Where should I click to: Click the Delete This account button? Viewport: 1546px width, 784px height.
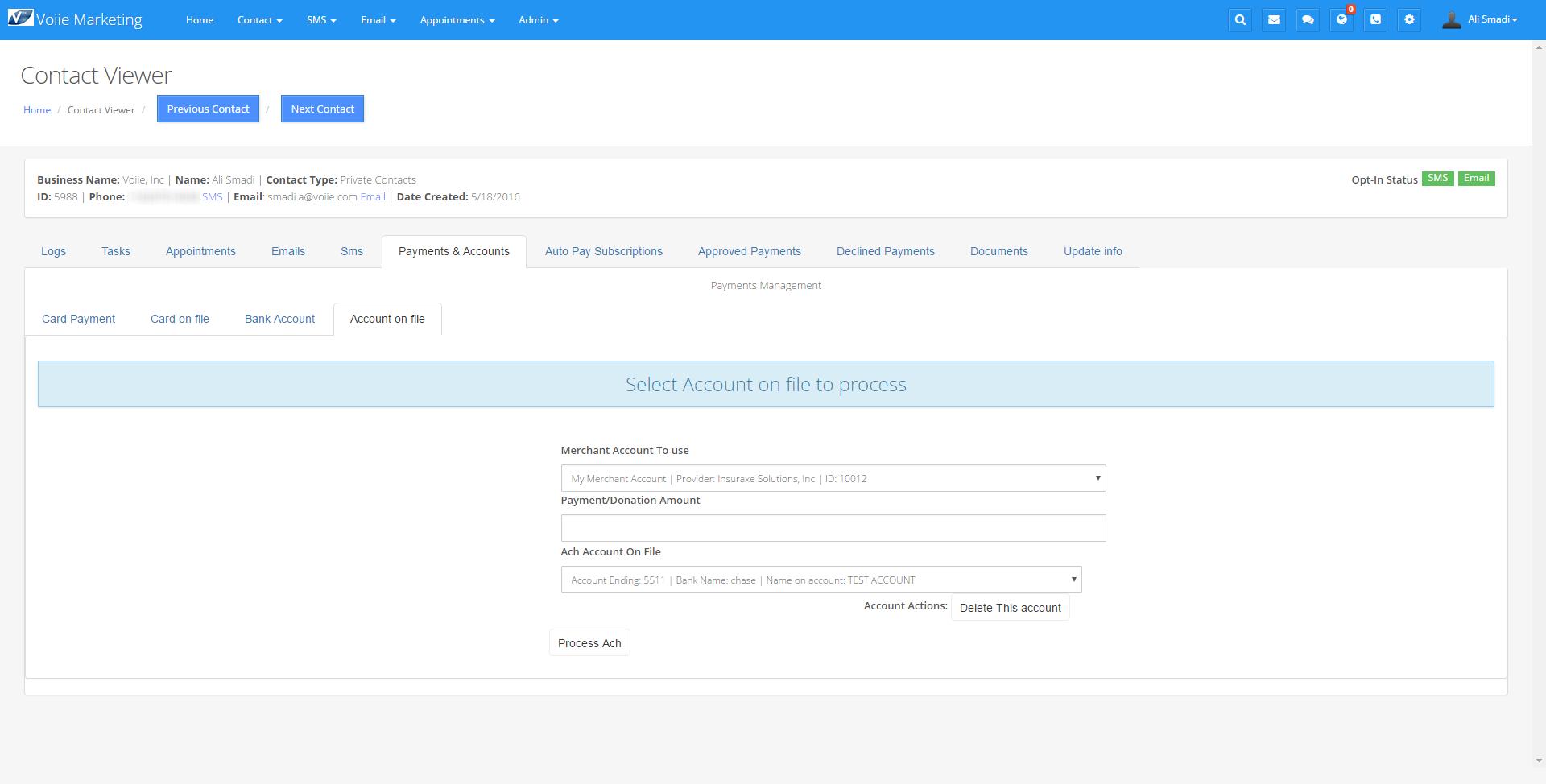click(x=1010, y=608)
